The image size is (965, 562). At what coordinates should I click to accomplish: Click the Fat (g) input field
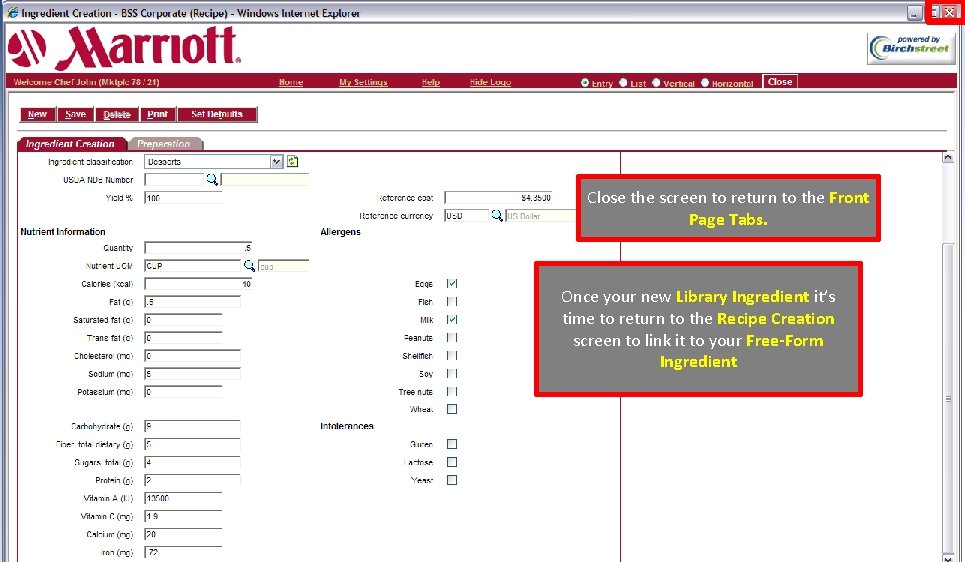(193, 302)
